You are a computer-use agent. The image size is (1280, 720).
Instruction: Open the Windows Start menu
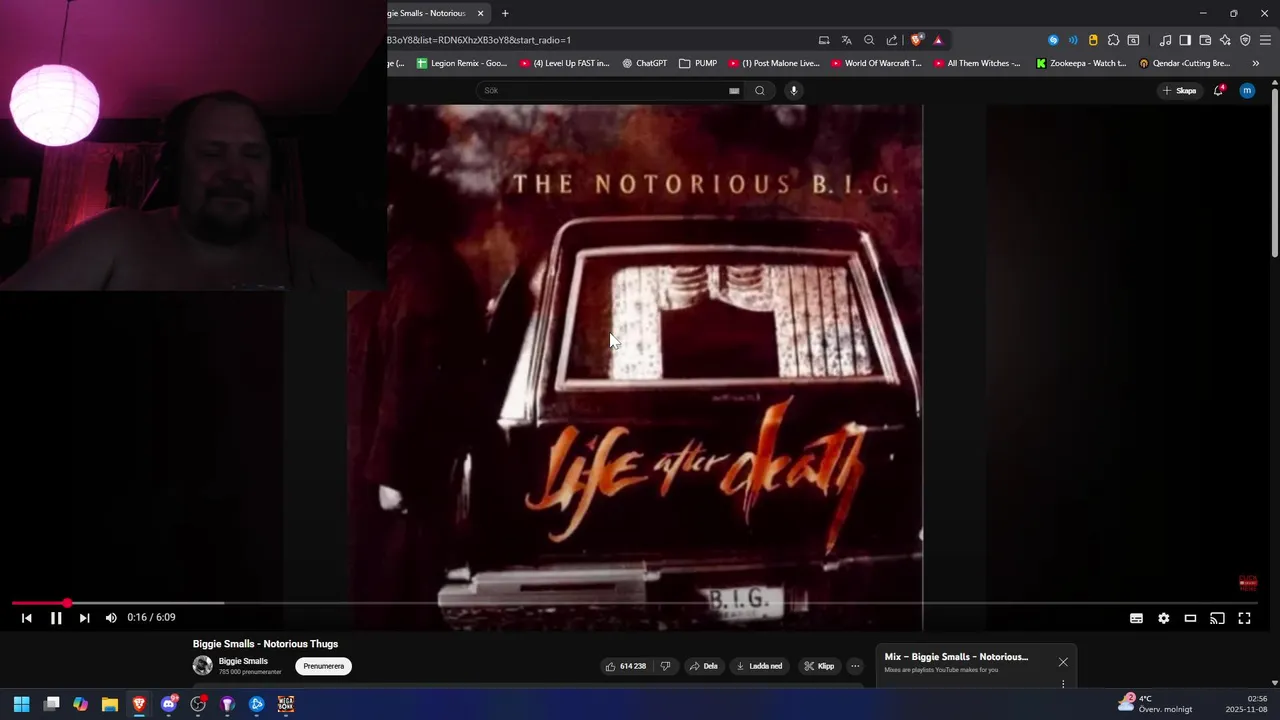tap(22, 704)
